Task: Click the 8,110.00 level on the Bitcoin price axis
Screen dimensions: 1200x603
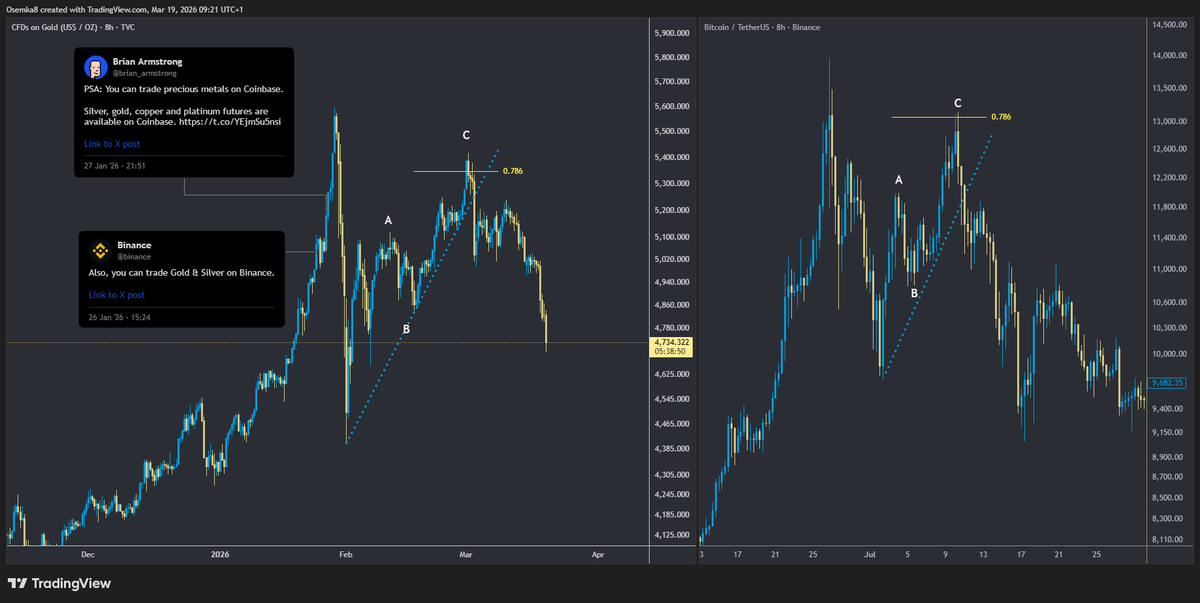Action: pos(1168,540)
